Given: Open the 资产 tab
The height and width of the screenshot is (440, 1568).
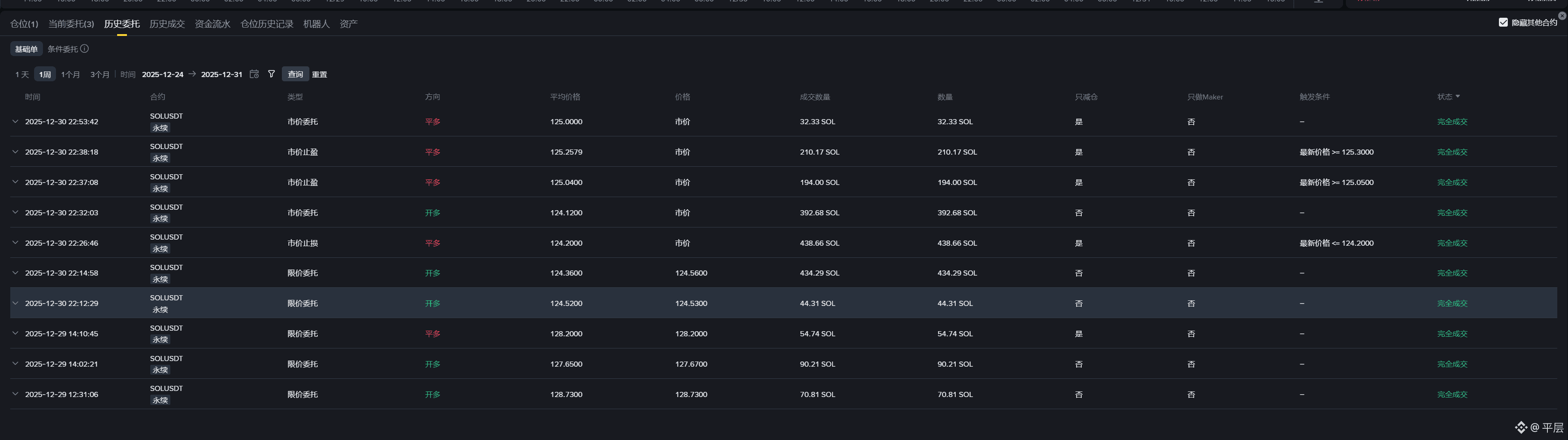Looking at the screenshot, I should tap(349, 24).
